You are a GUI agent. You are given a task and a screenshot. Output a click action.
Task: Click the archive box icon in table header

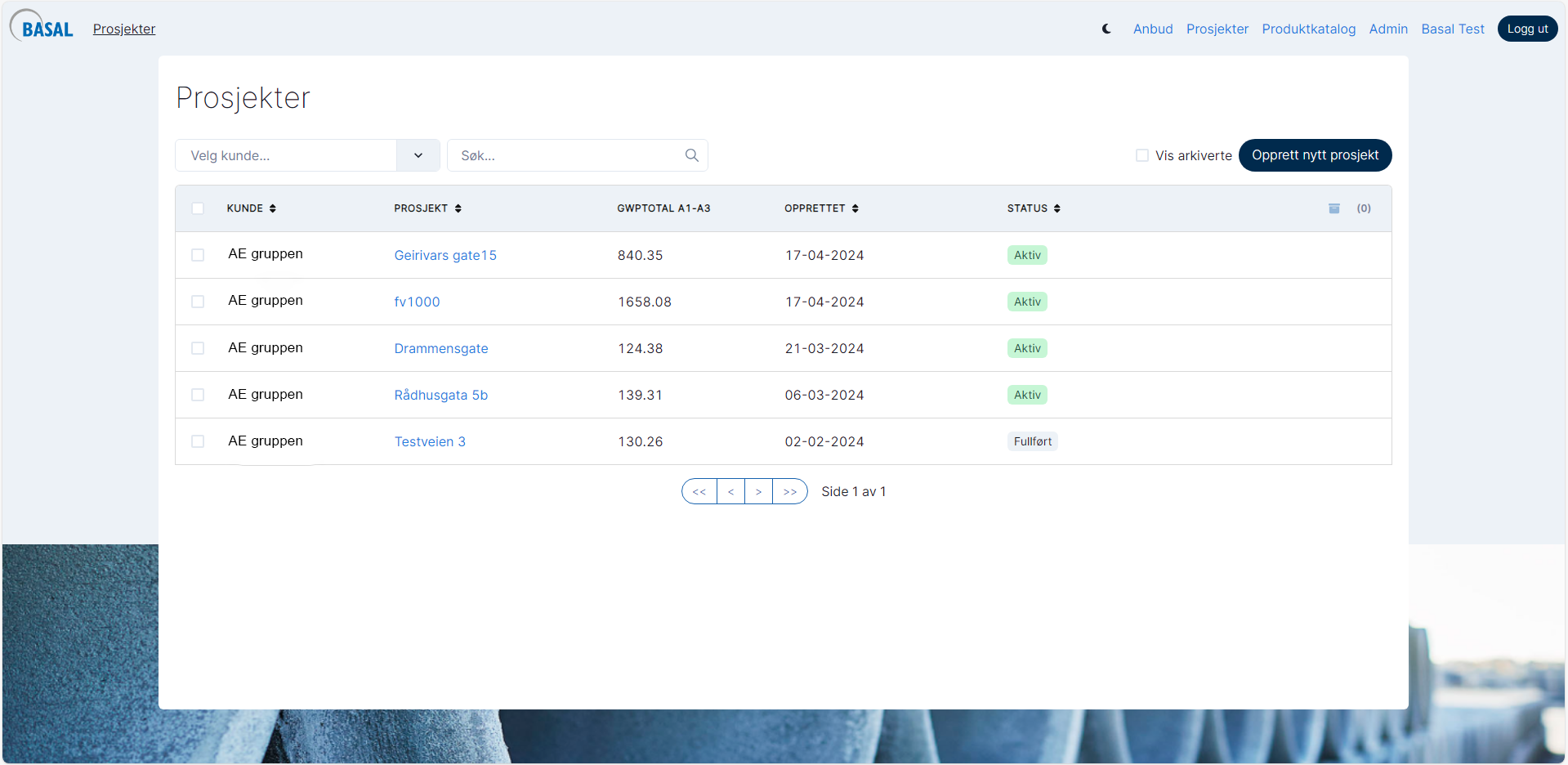pos(1333,208)
